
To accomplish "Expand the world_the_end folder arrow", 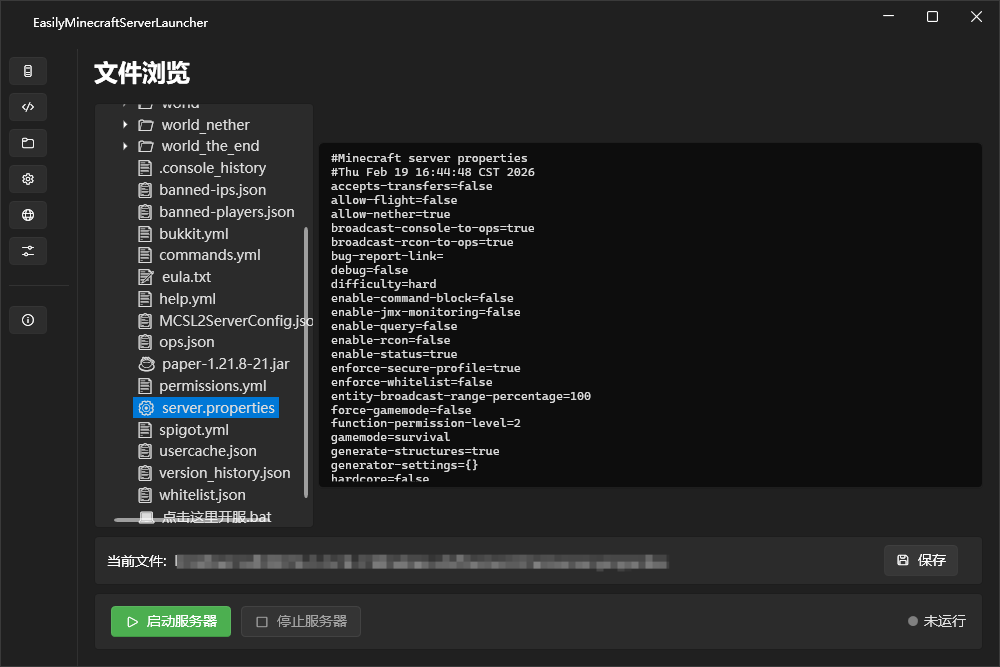I will pos(125,146).
